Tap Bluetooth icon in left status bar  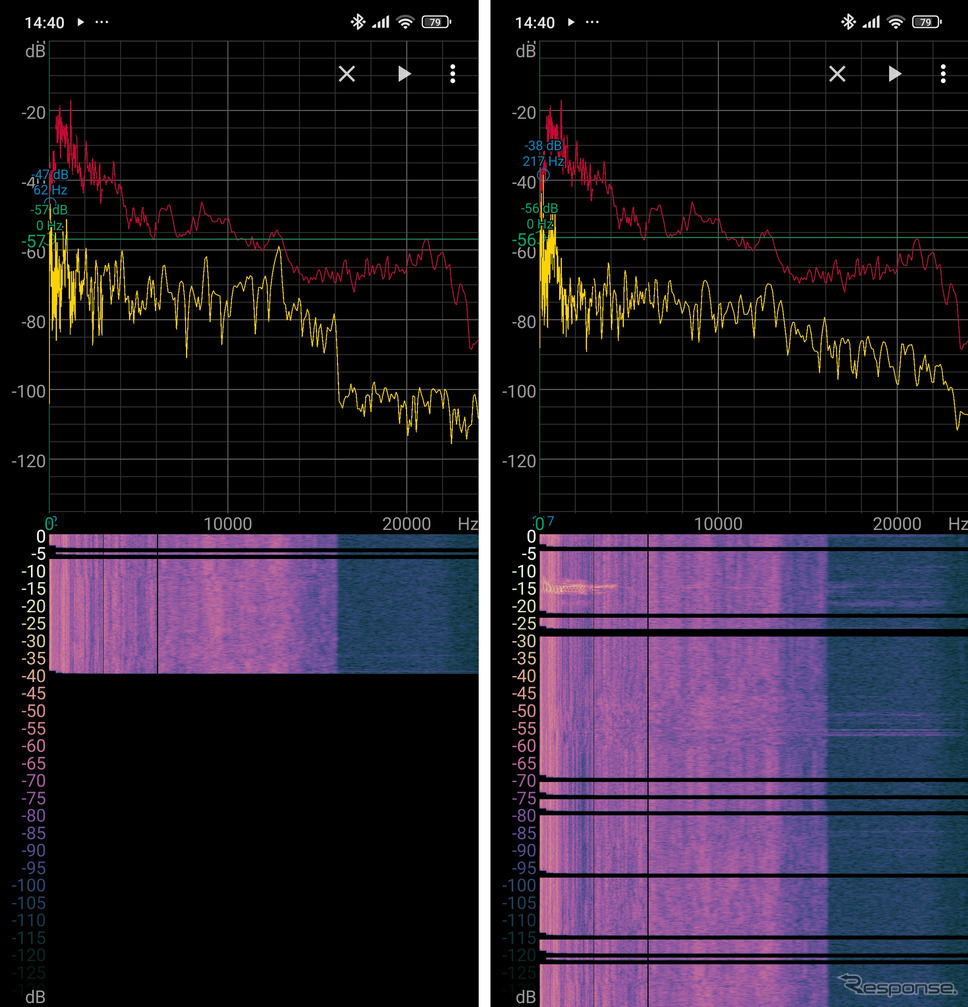click(357, 22)
